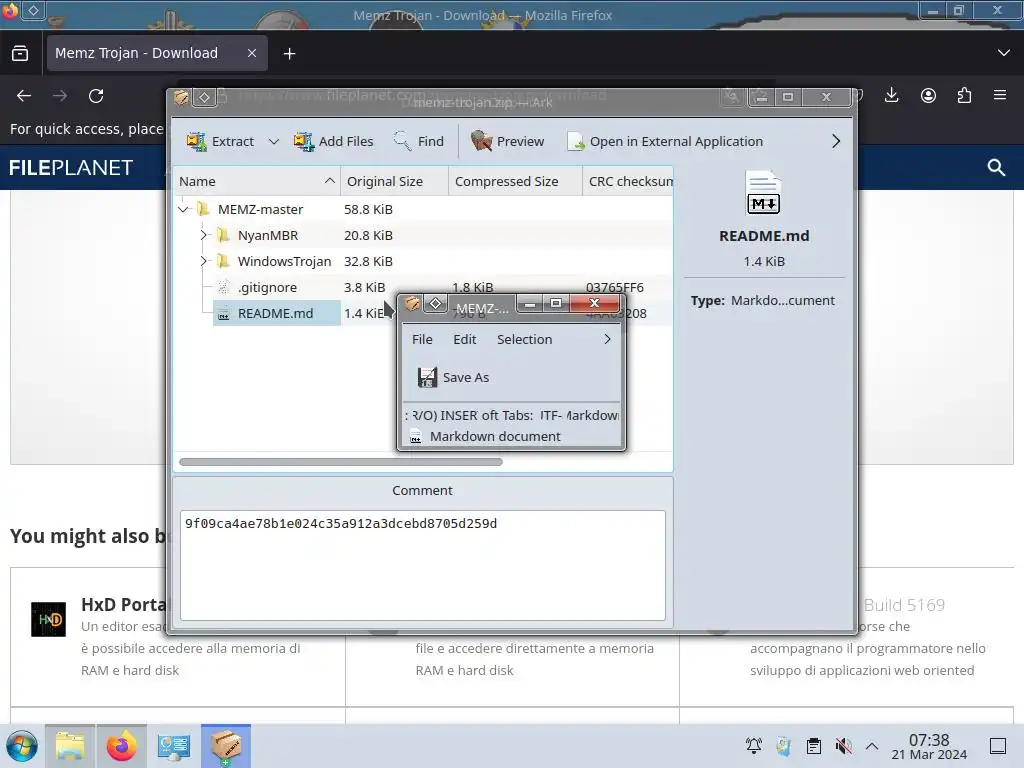
Task: Click the README.md file icon in list
Action: (x=223, y=314)
